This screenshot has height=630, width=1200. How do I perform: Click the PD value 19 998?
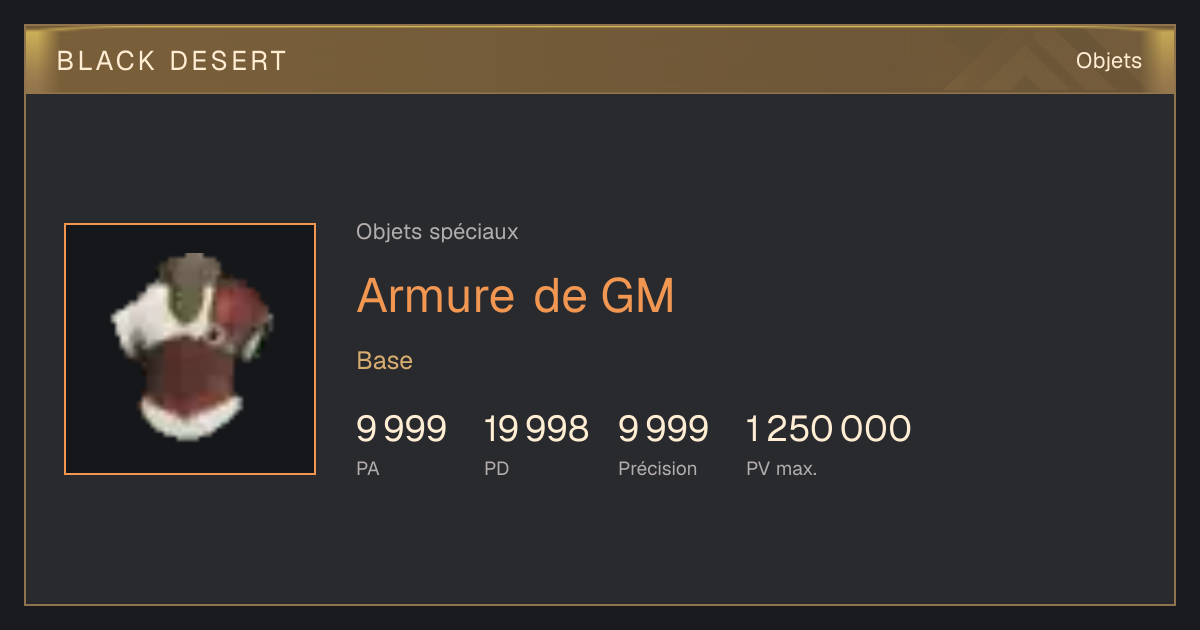click(536, 429)
